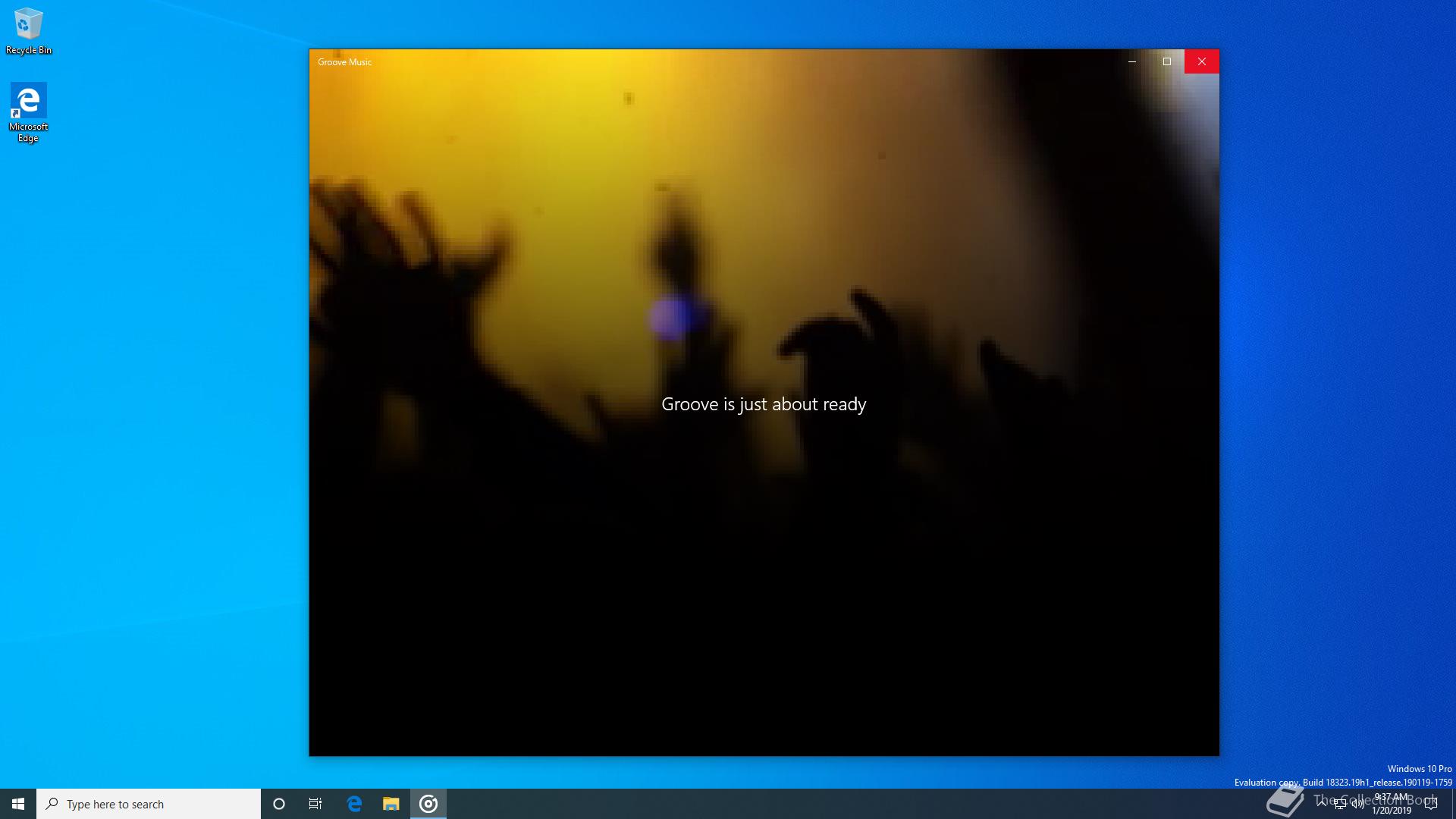This screenshot has width=1456, height=819.
Task: Close the Groove Music window
Action: coord(1202,61)
